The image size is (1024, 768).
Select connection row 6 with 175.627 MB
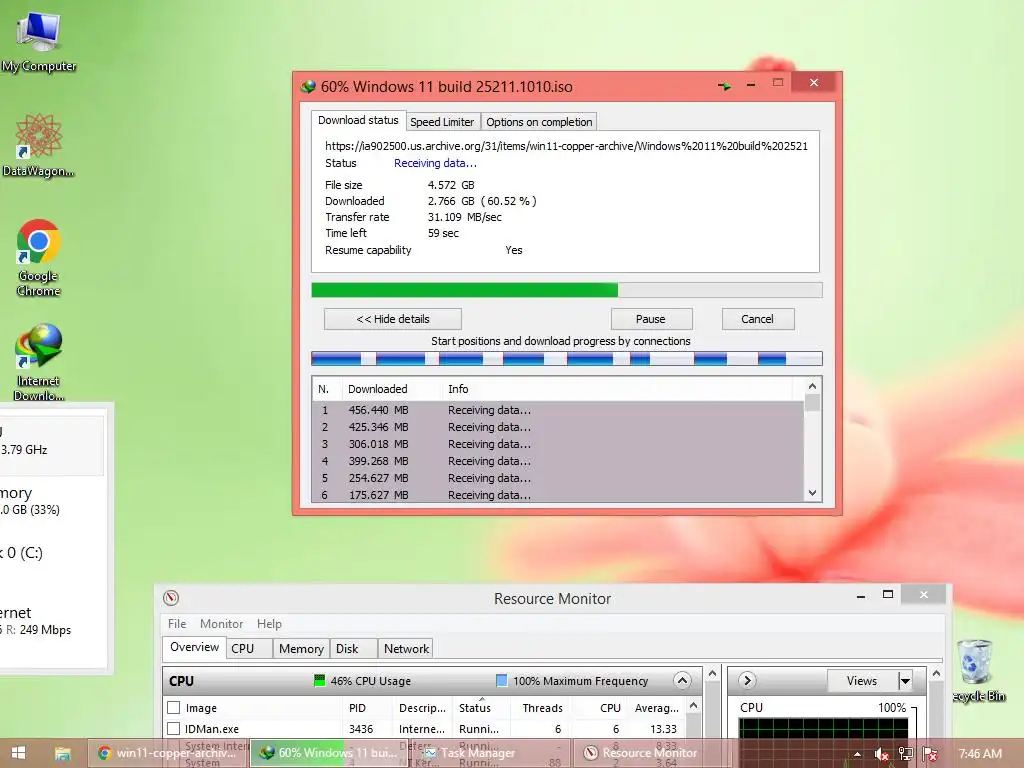(558, 494)
